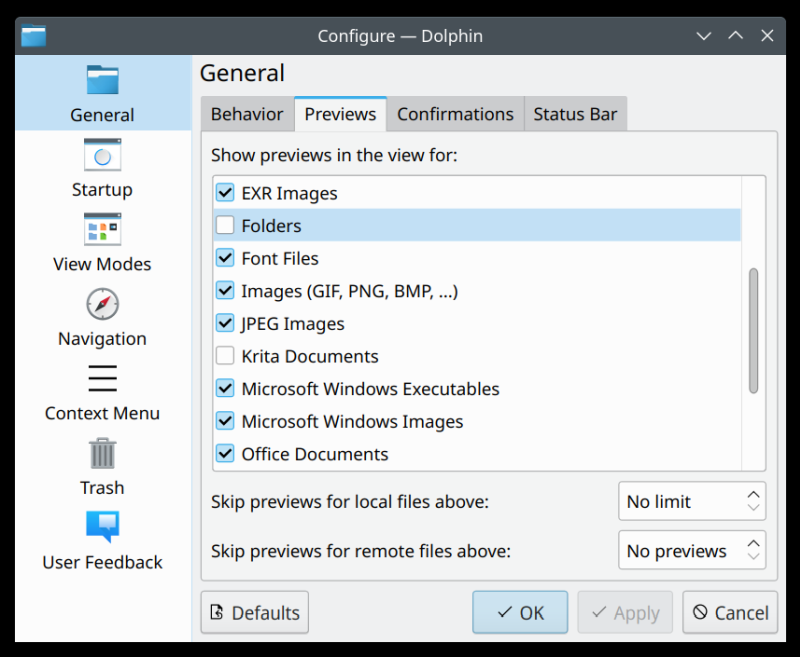Switch to the Status Bar tab
The image size is (800, 657).
click(x=575, y=114)
